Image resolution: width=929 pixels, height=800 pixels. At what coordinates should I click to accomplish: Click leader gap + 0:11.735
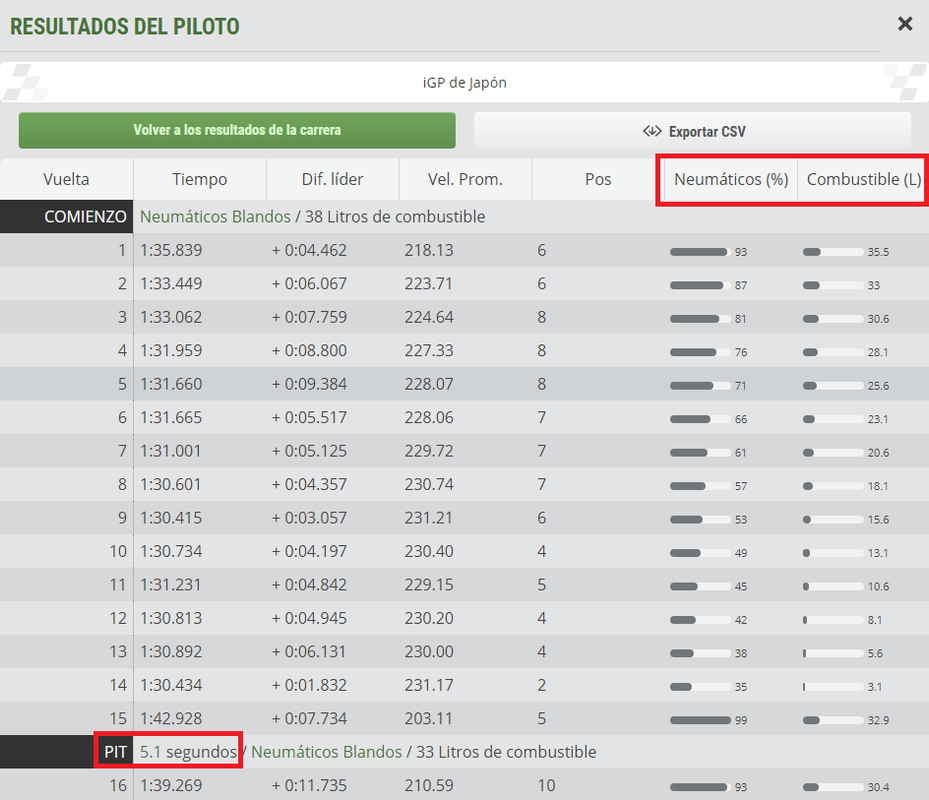point(309,786)
